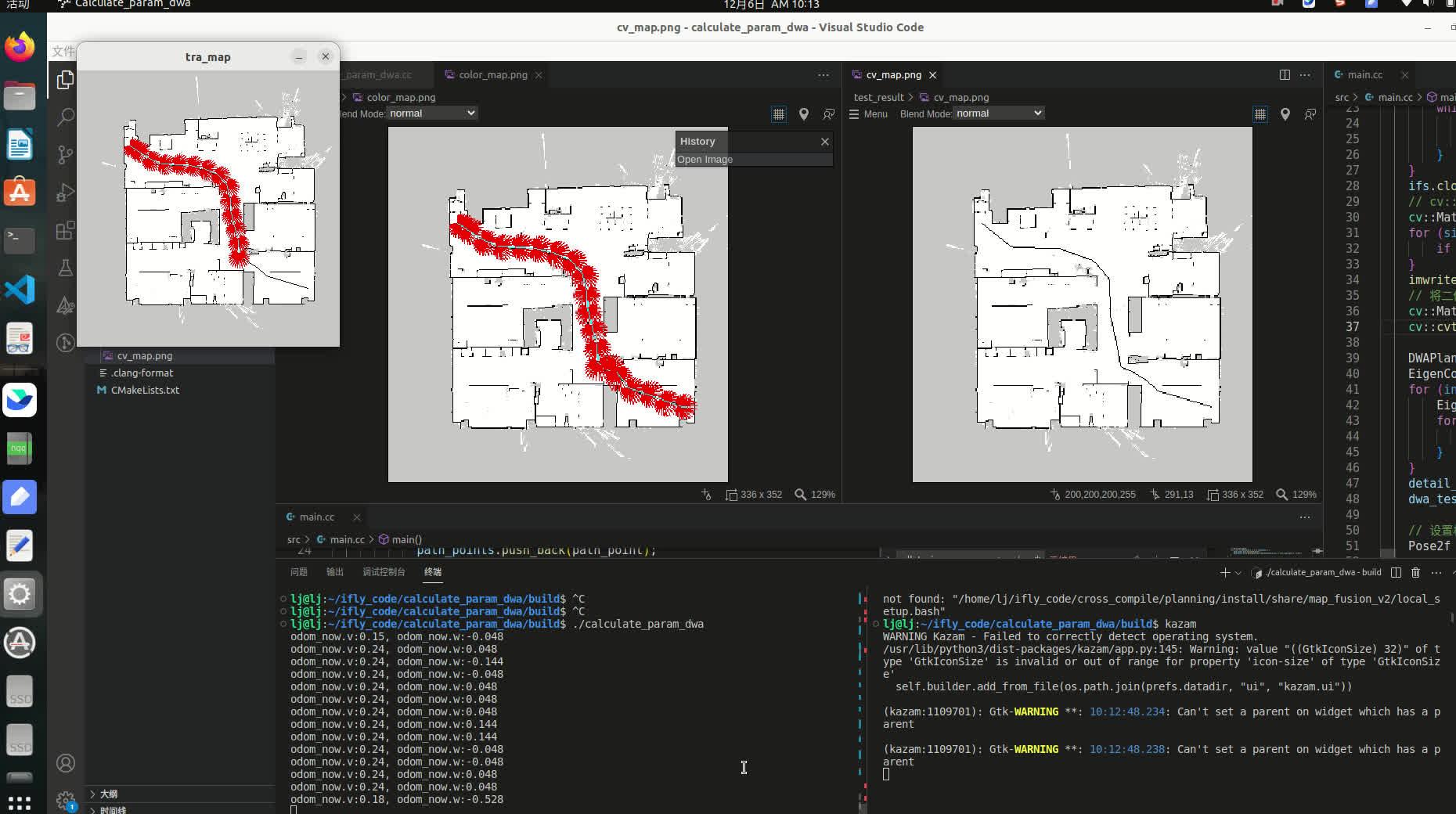This screenshot has height=814, width=1456.
Task: Split the terminal panel
Action: point(1396,573)
